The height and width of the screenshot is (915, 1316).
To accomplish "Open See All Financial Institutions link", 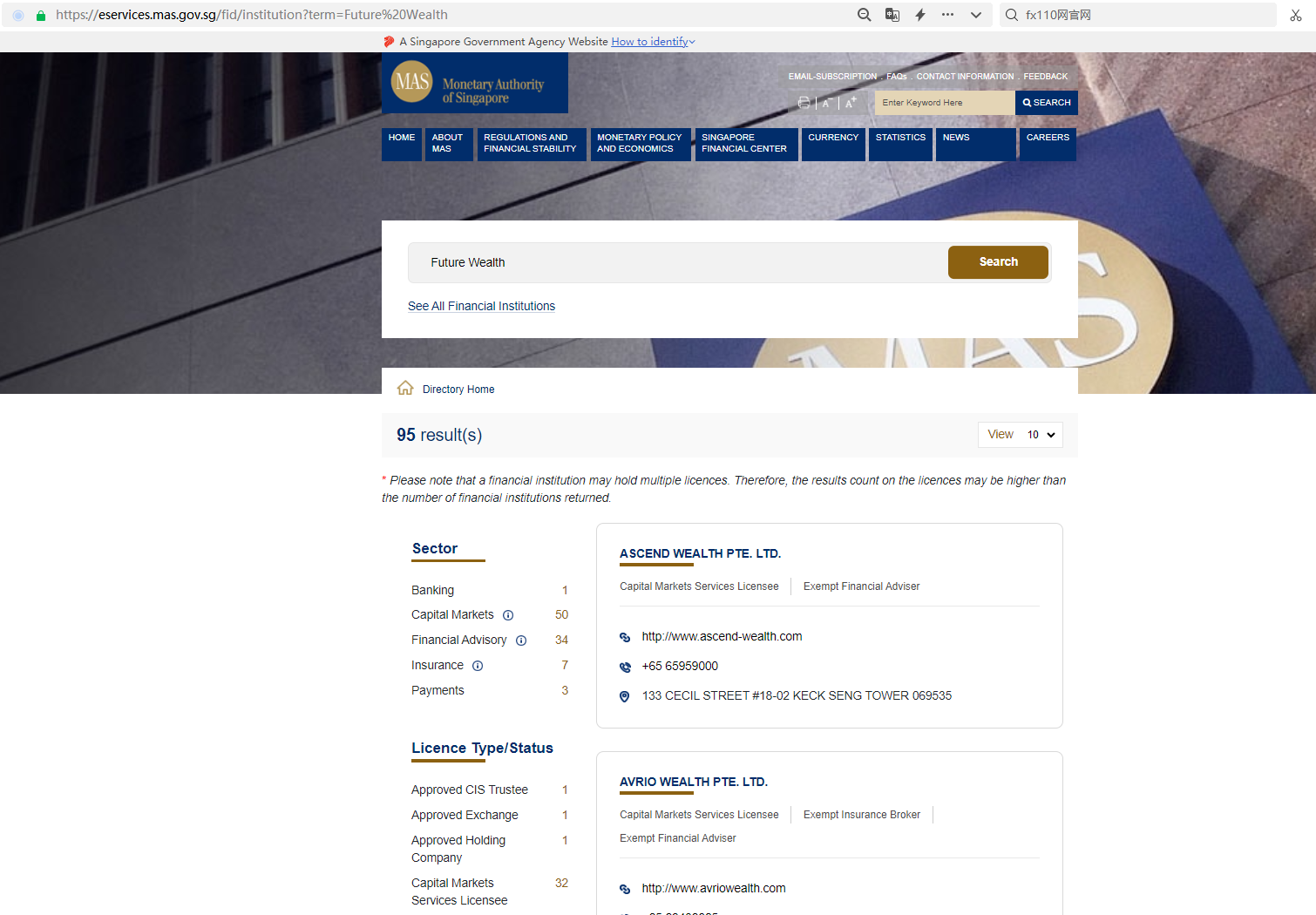I will 481,307.
